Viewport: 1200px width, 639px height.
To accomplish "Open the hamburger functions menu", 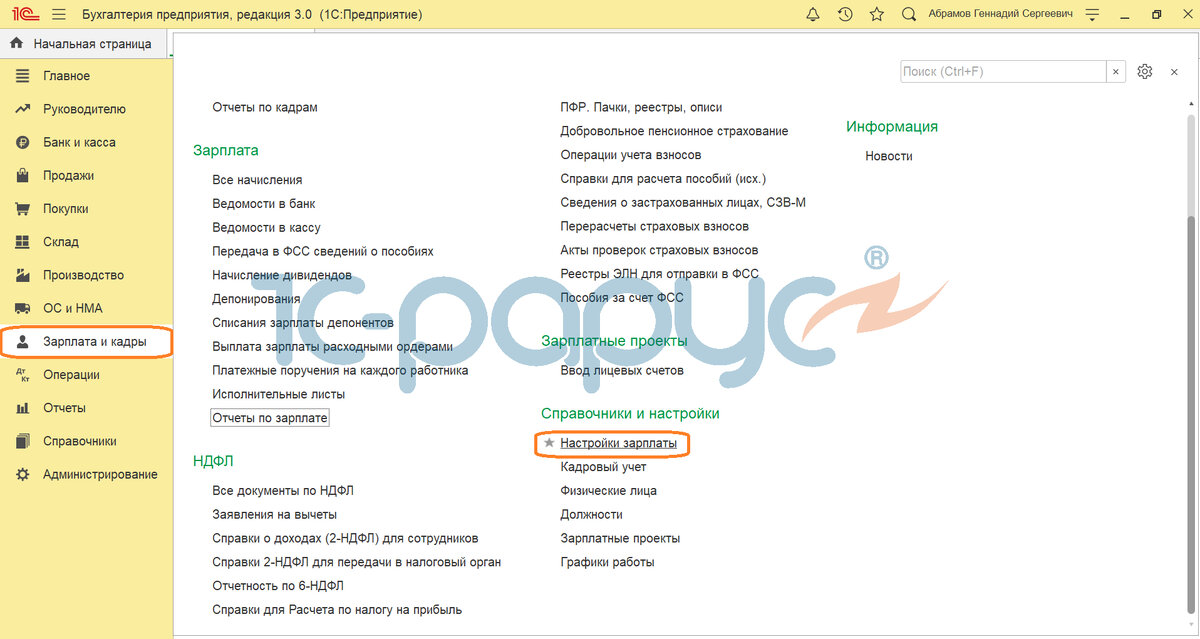I will pos(59,15).
